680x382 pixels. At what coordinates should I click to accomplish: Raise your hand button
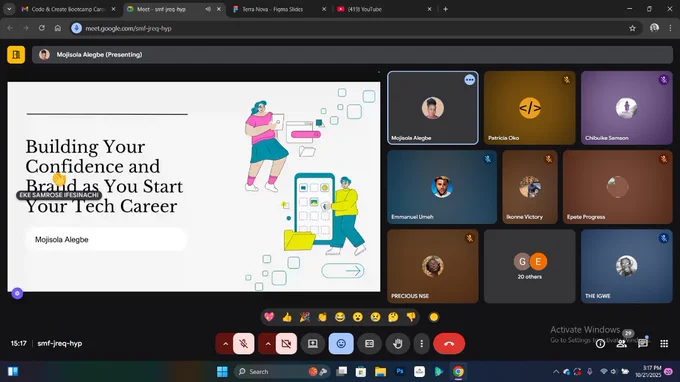click(398, 344)
